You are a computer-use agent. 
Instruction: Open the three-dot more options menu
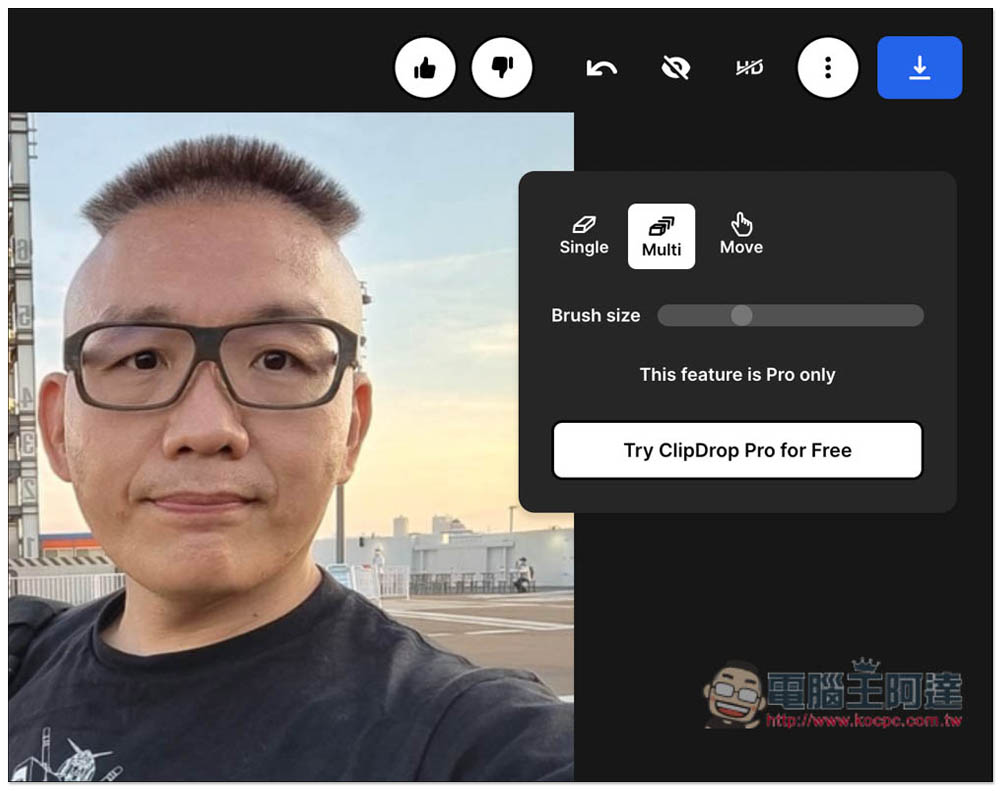(828, 68)
